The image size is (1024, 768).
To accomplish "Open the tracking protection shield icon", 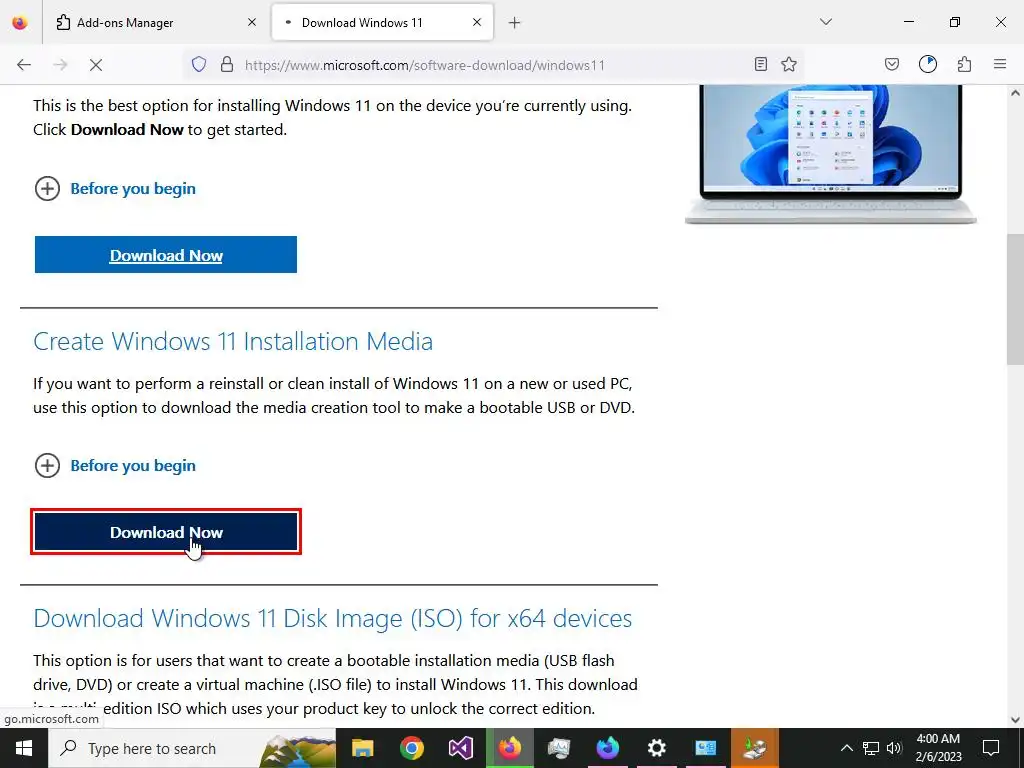I will 199,65.
